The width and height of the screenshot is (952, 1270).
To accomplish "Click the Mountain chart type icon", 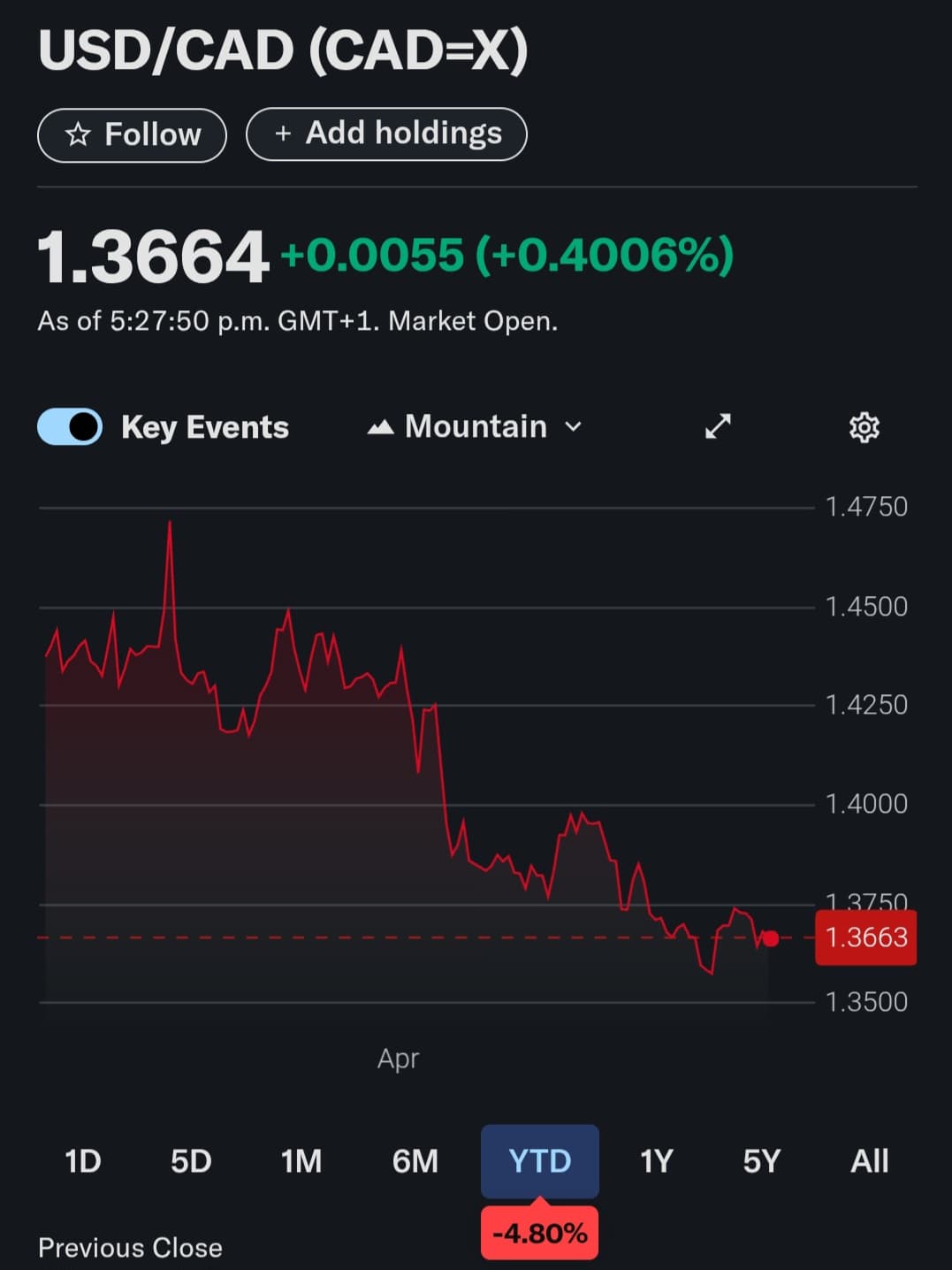I will (x=380, y=428).
